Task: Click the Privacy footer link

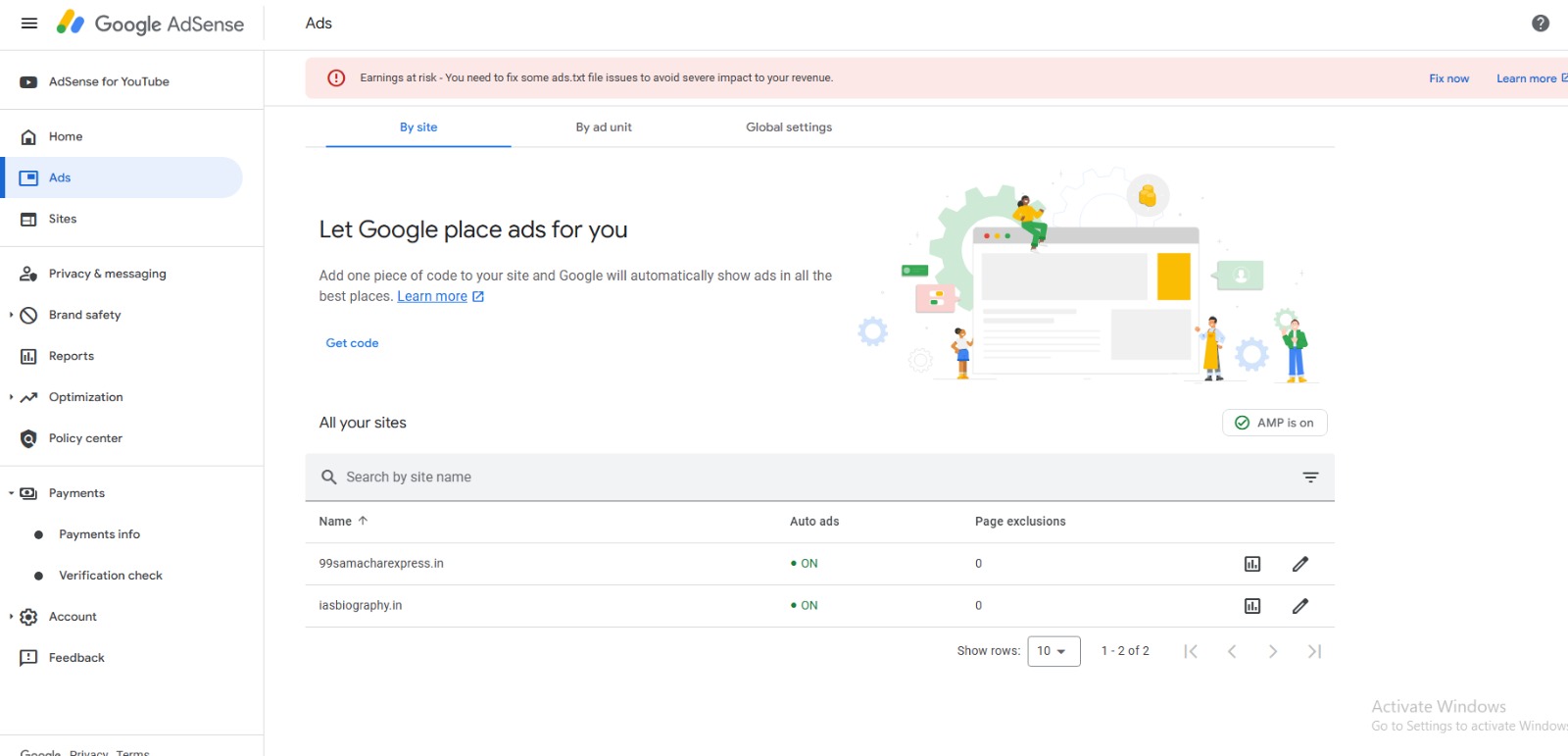Action: pos(89,753)
